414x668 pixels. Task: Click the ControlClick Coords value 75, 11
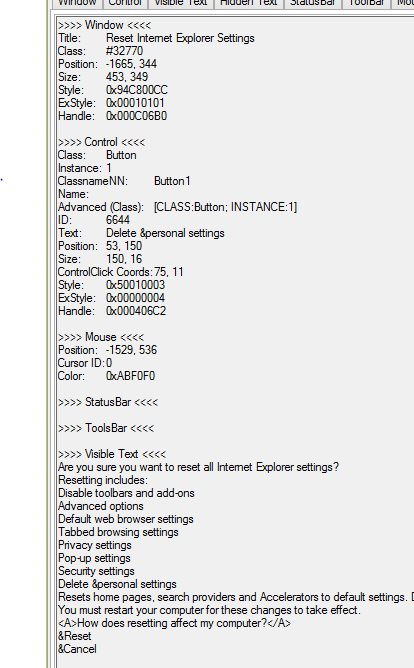point(169,272)
